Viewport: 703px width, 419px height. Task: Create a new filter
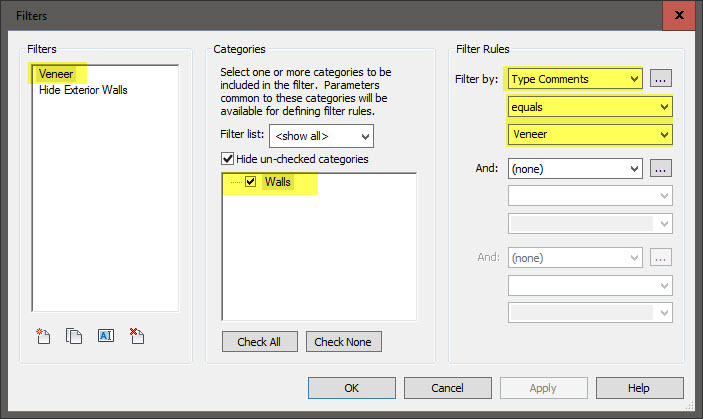point(43,336)
